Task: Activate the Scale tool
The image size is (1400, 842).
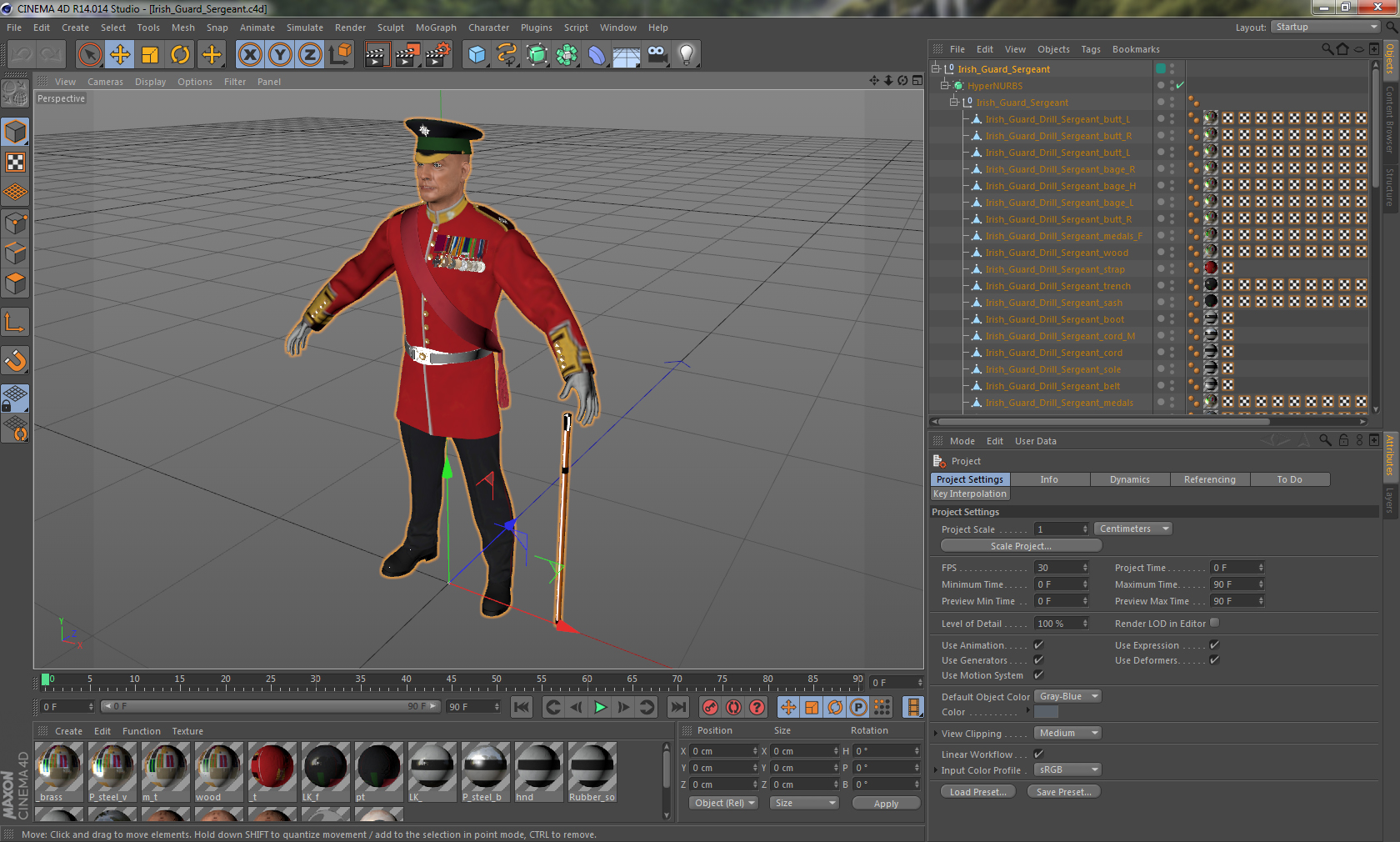Action: click(x=150, y=55)
